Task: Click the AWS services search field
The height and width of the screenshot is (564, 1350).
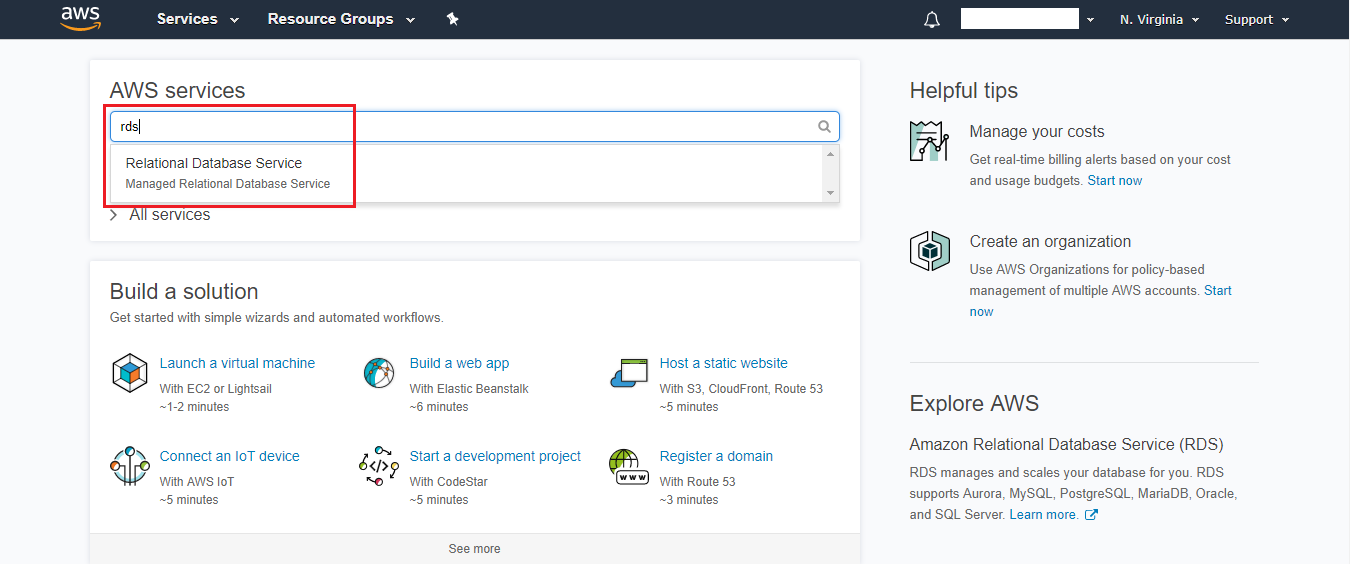Action: [460, 127]
